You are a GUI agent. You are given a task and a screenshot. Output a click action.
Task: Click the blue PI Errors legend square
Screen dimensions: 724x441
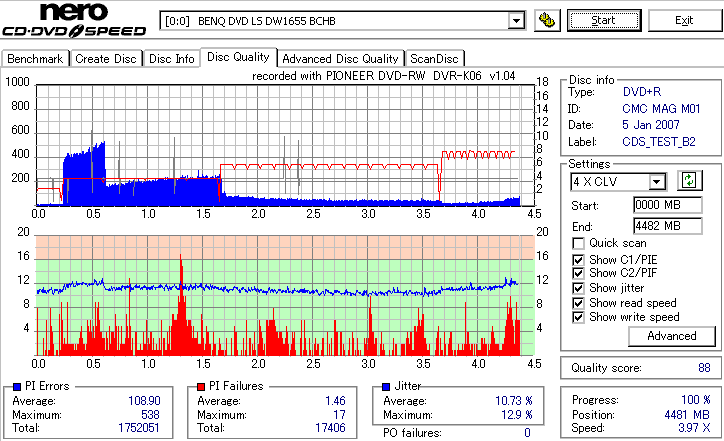click(x=17, y=387)
